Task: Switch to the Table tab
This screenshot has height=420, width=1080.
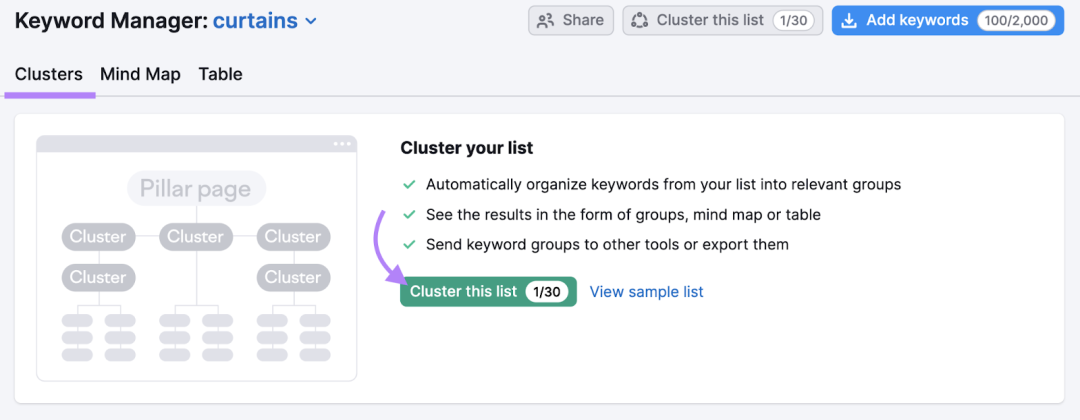Action: tap(220, 74)
